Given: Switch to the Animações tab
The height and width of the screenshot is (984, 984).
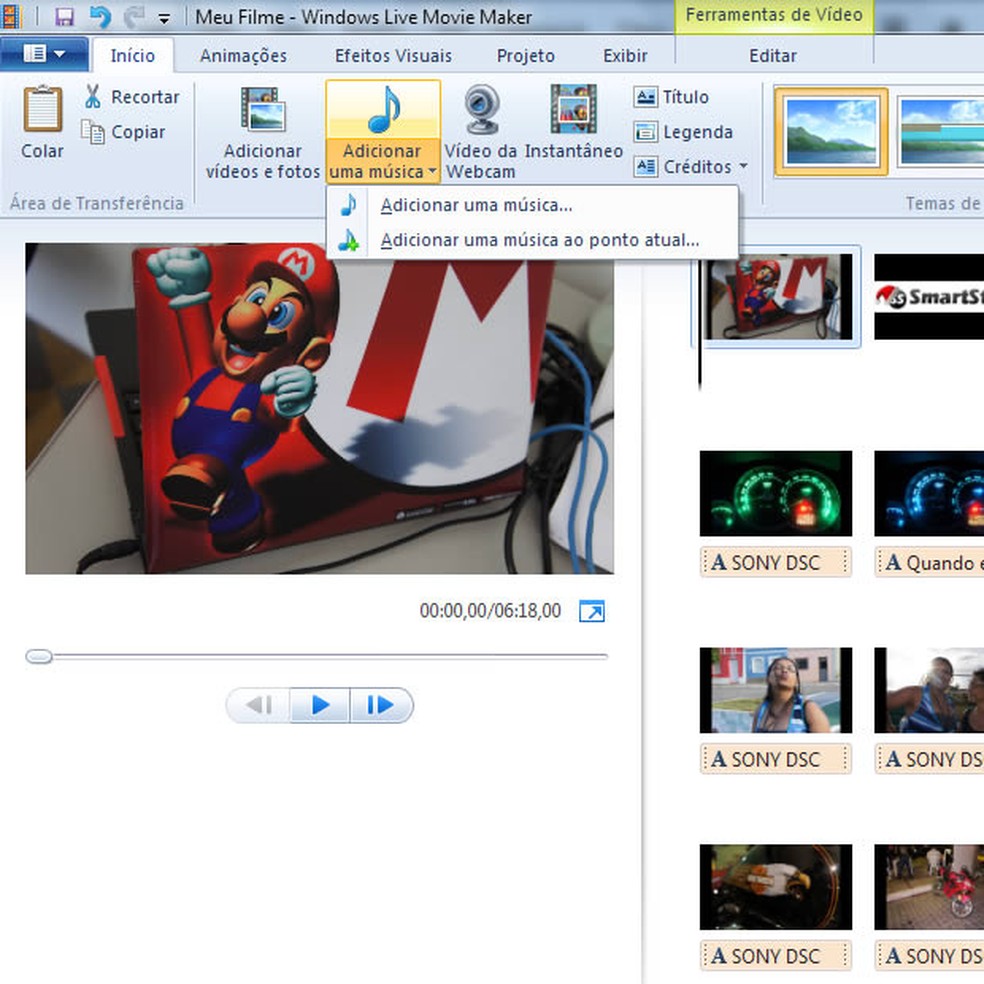Looking at the screenshot, I should [243, 56].
